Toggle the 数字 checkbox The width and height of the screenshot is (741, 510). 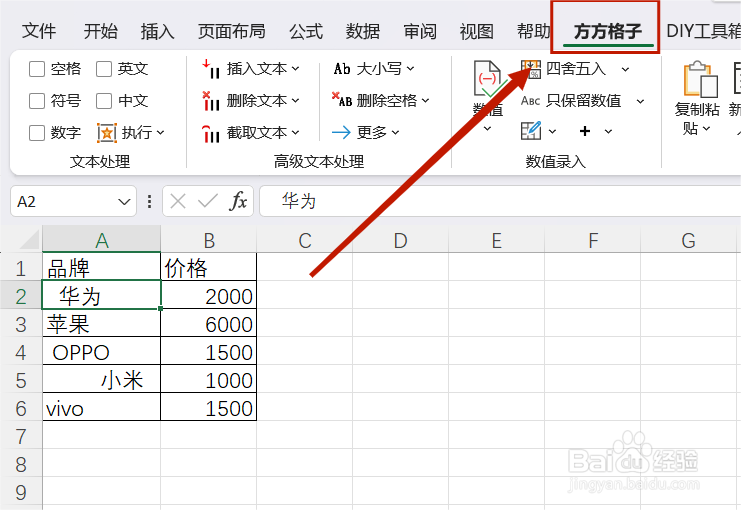(x=37, y=133)
